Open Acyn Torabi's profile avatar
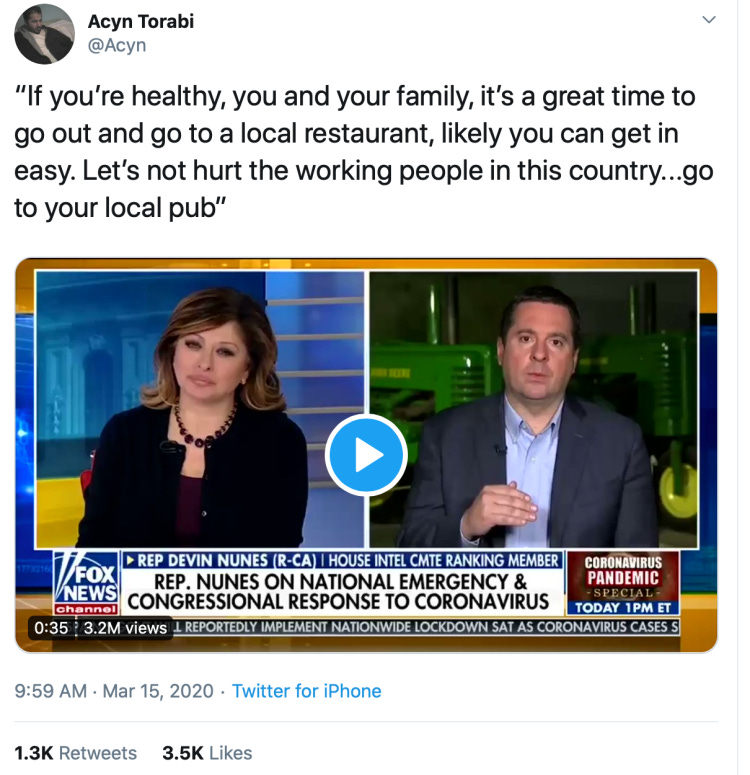Screen dimensions: 750x775 44,34
